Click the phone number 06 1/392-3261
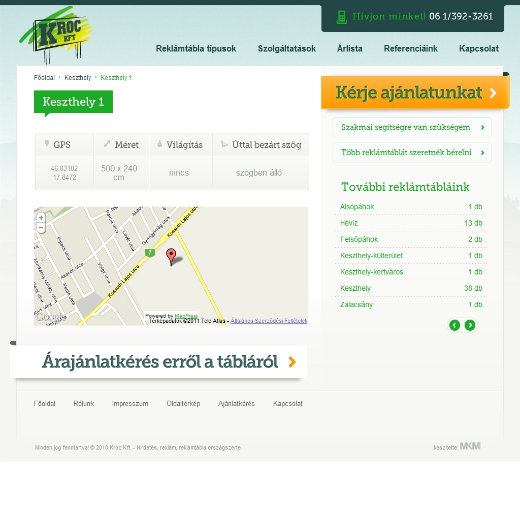The width and height of the screenshot is (520, 520). [x=461, y=16]
